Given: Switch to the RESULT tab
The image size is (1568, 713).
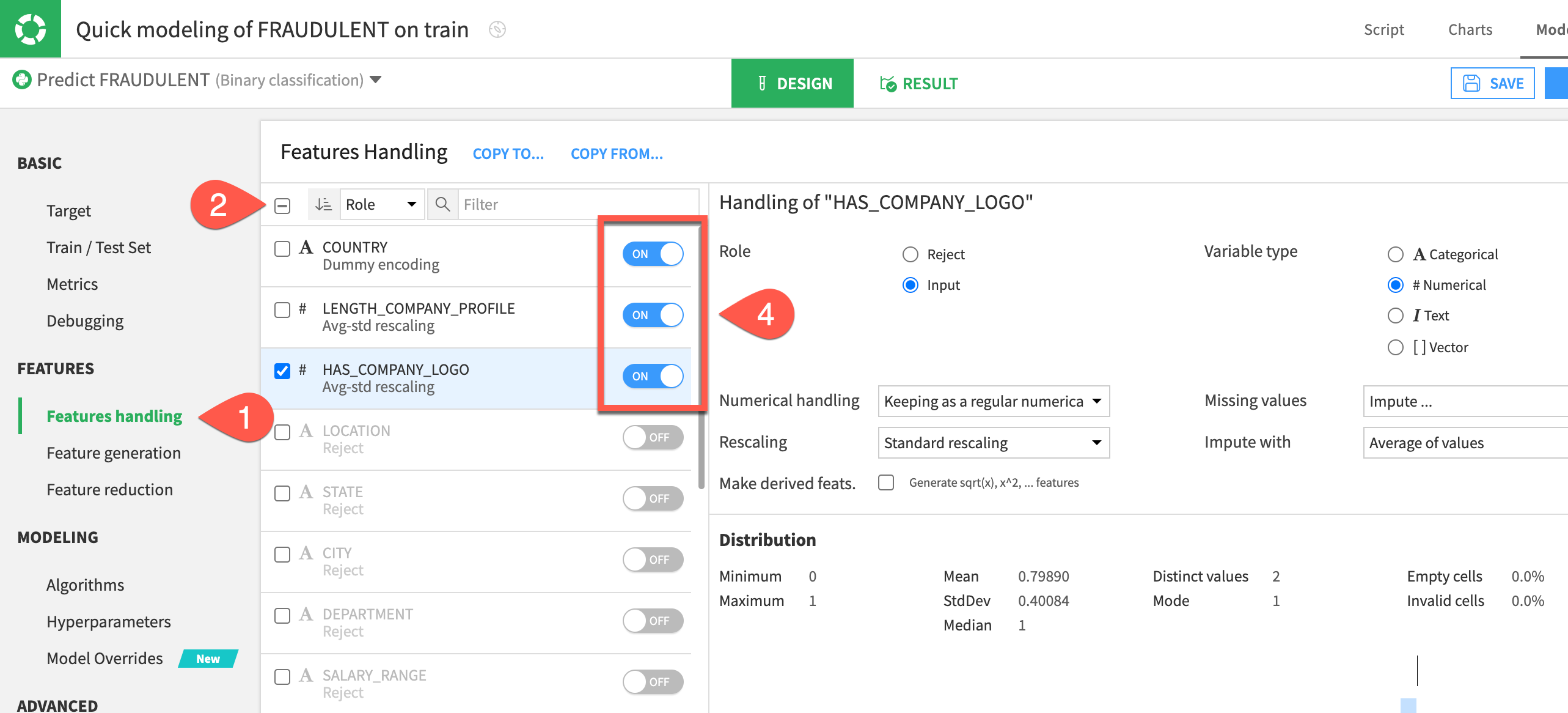Looking at the screenshot, I should [x=919, y=83].
